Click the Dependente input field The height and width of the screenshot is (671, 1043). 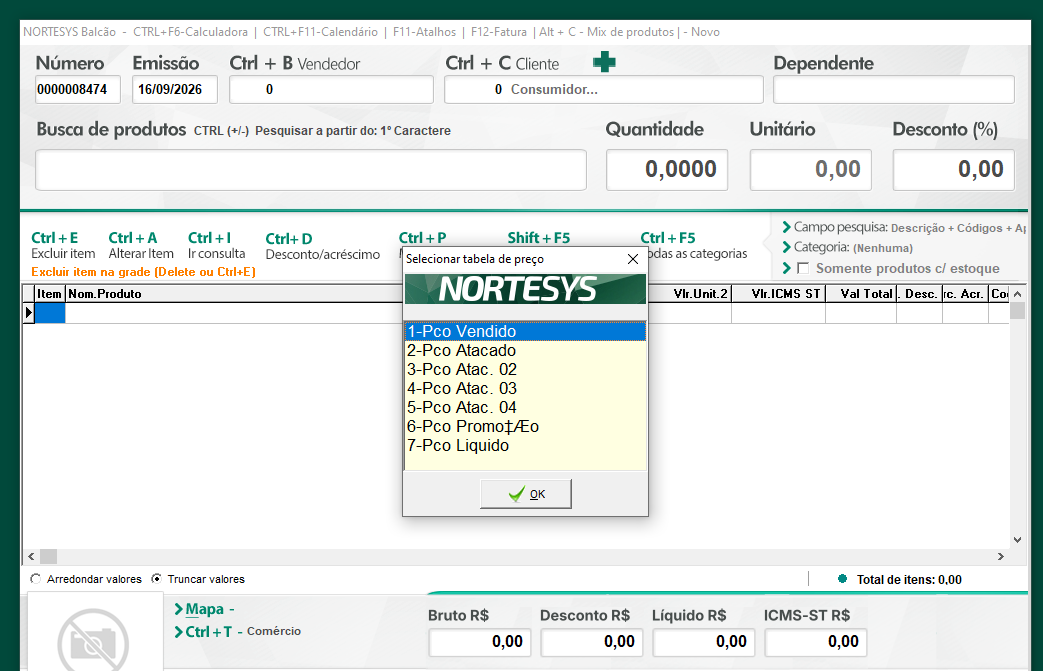click(x=894, y=90)
